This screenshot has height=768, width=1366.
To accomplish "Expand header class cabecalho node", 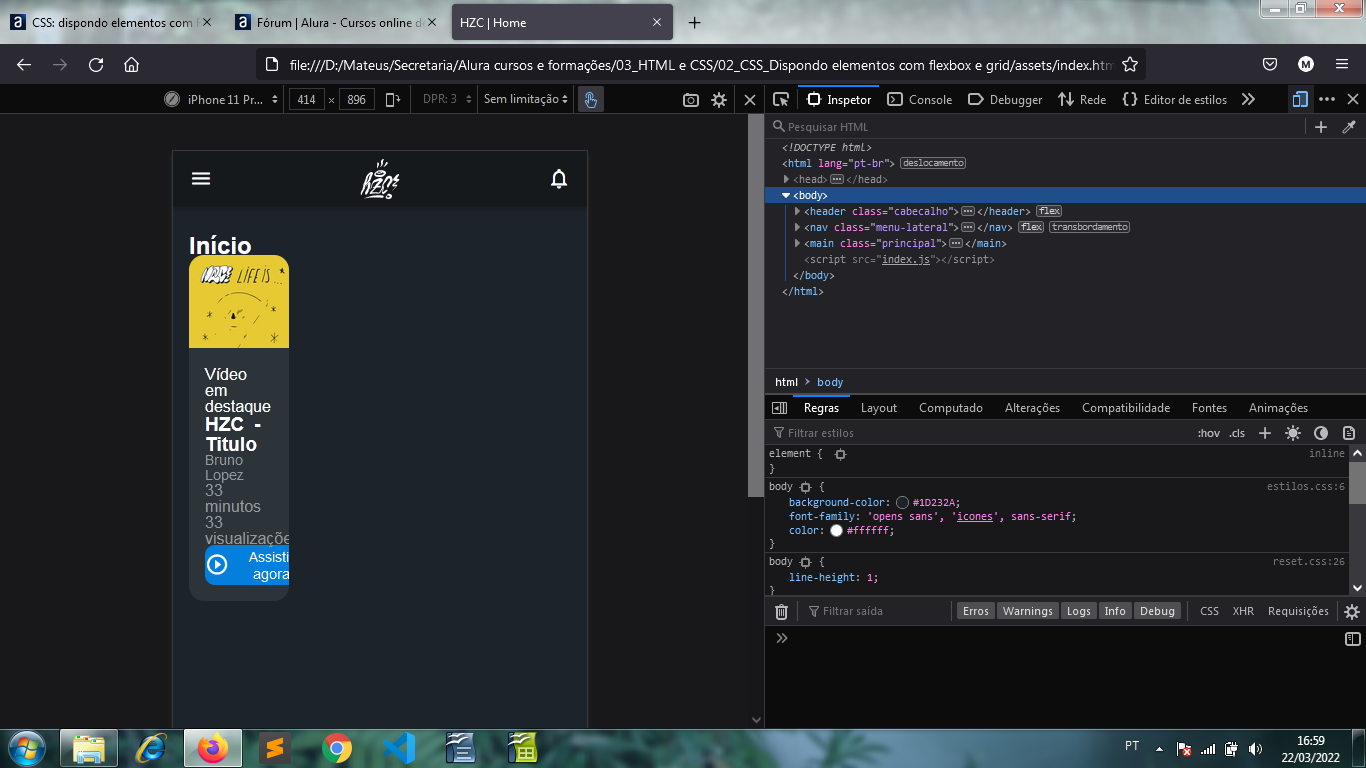I will click(x=797, y=211).
